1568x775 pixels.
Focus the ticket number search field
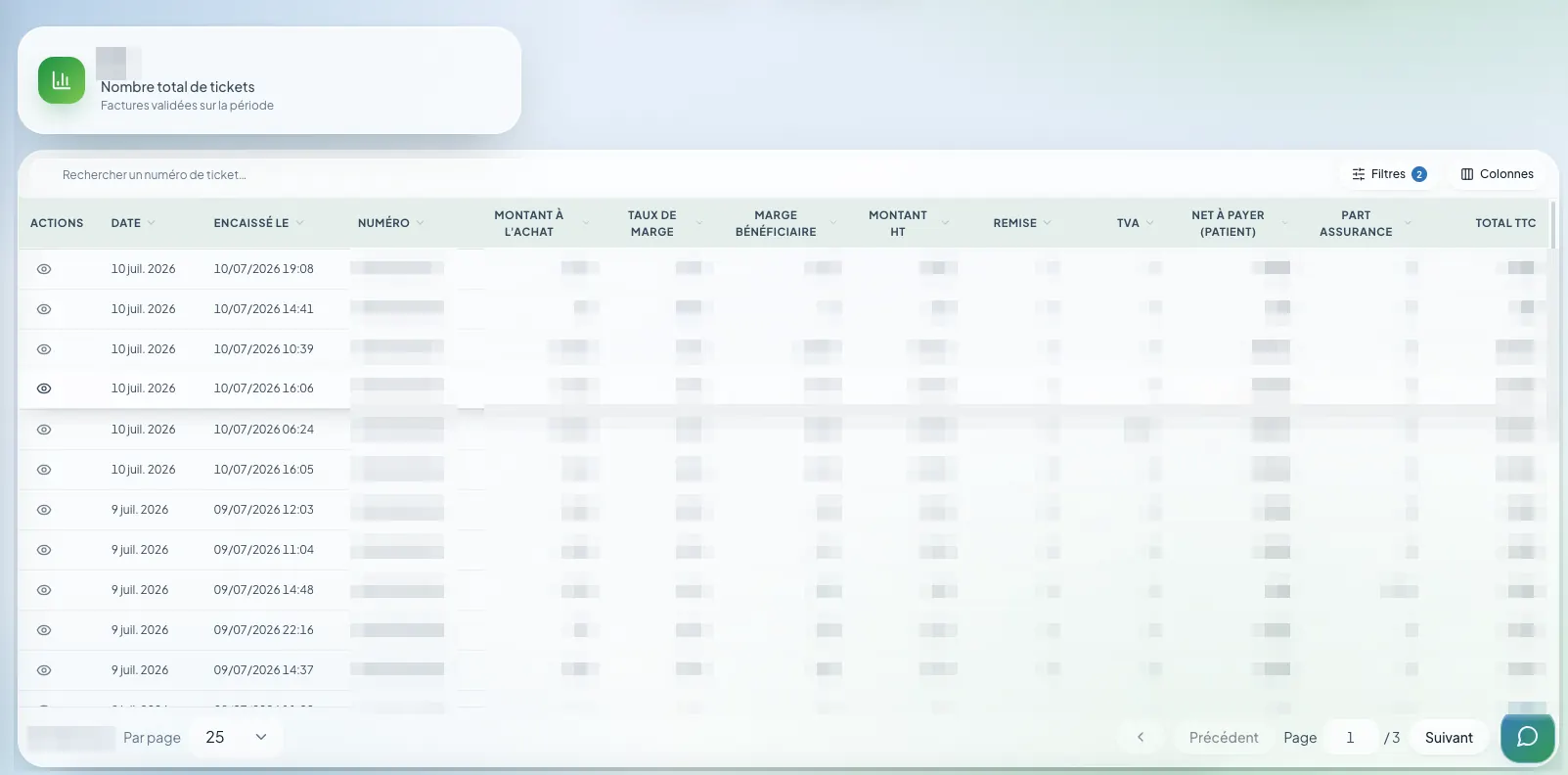[x=274, y=174]
